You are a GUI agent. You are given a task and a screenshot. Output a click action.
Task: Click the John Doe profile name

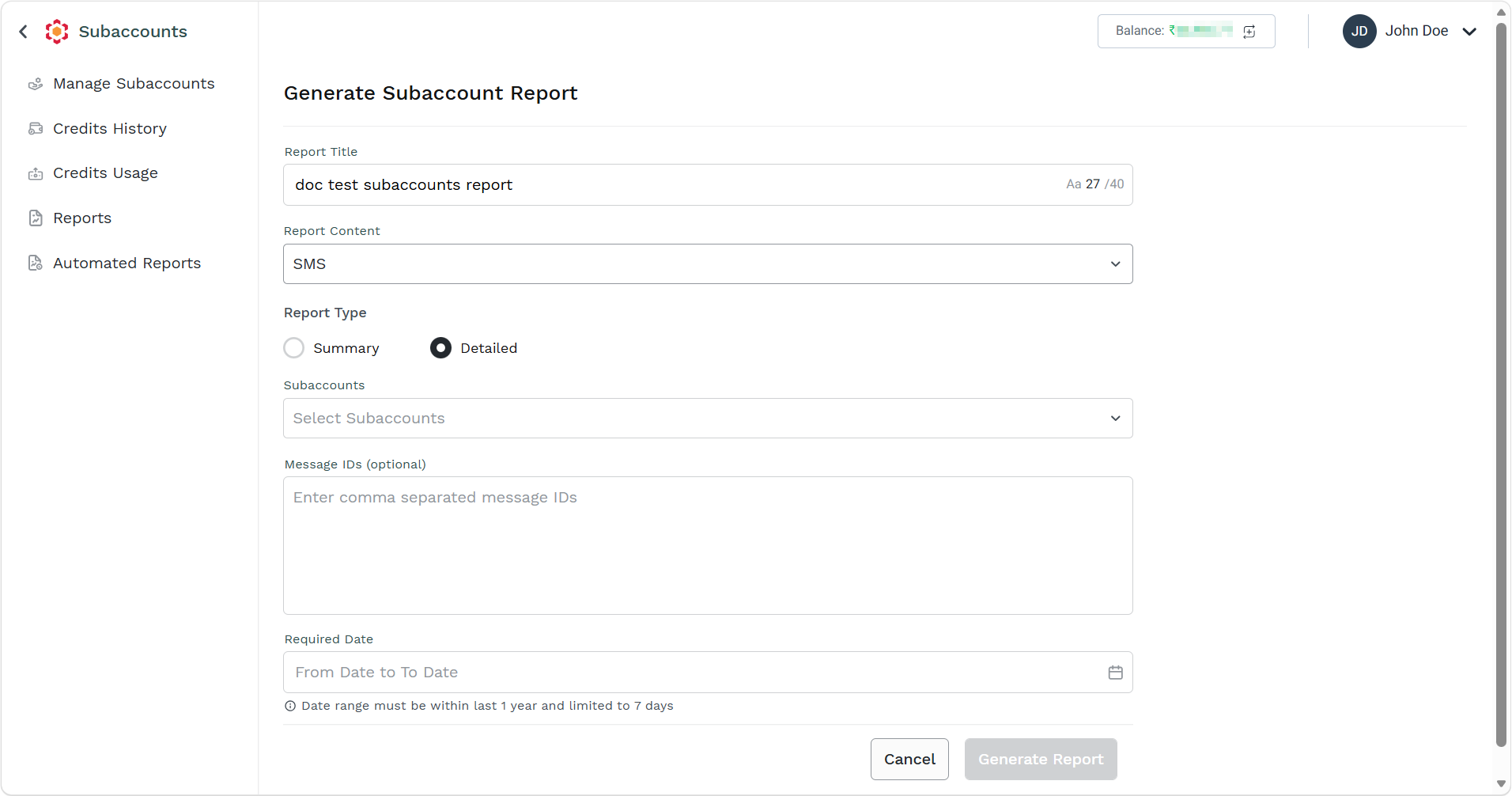click(x=1416, y=31)
